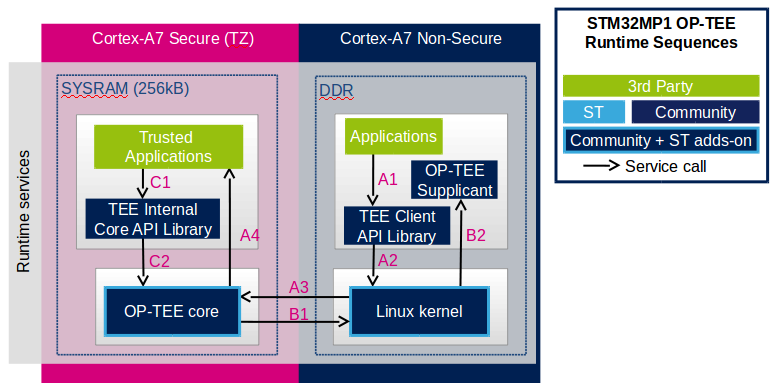
Task: Click the A3 arrow label
Action: (x=299, y=287)
